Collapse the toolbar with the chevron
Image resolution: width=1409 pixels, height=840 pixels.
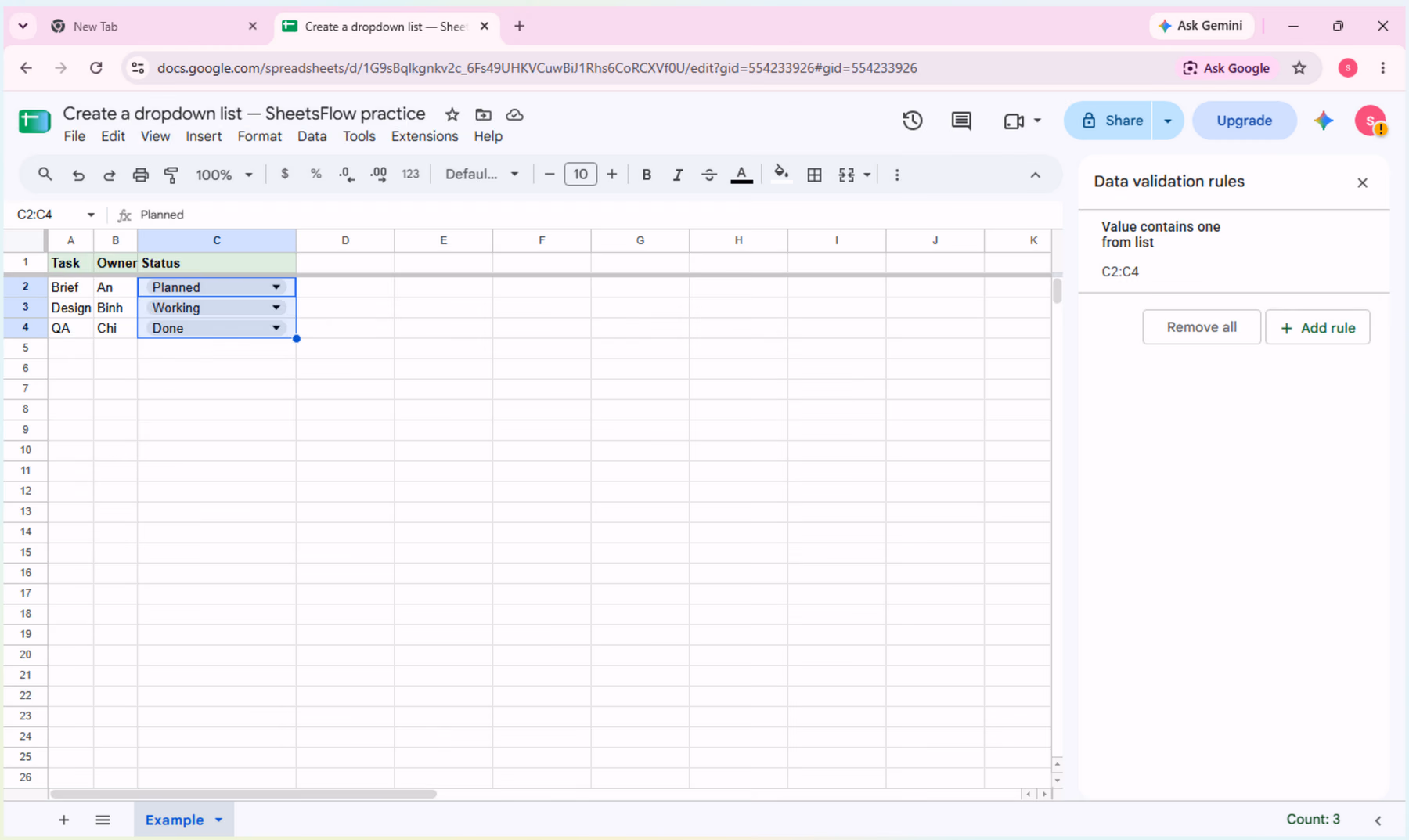coord(1035,175)
